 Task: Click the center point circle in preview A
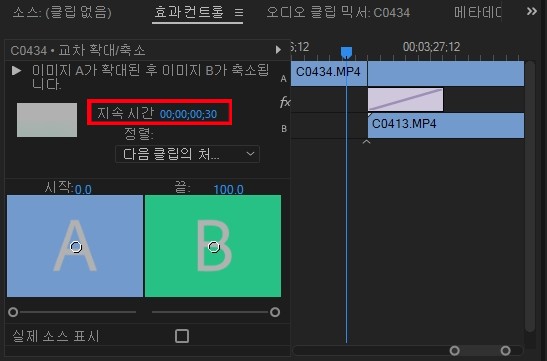pyautogui.click(x=76, y=247)
